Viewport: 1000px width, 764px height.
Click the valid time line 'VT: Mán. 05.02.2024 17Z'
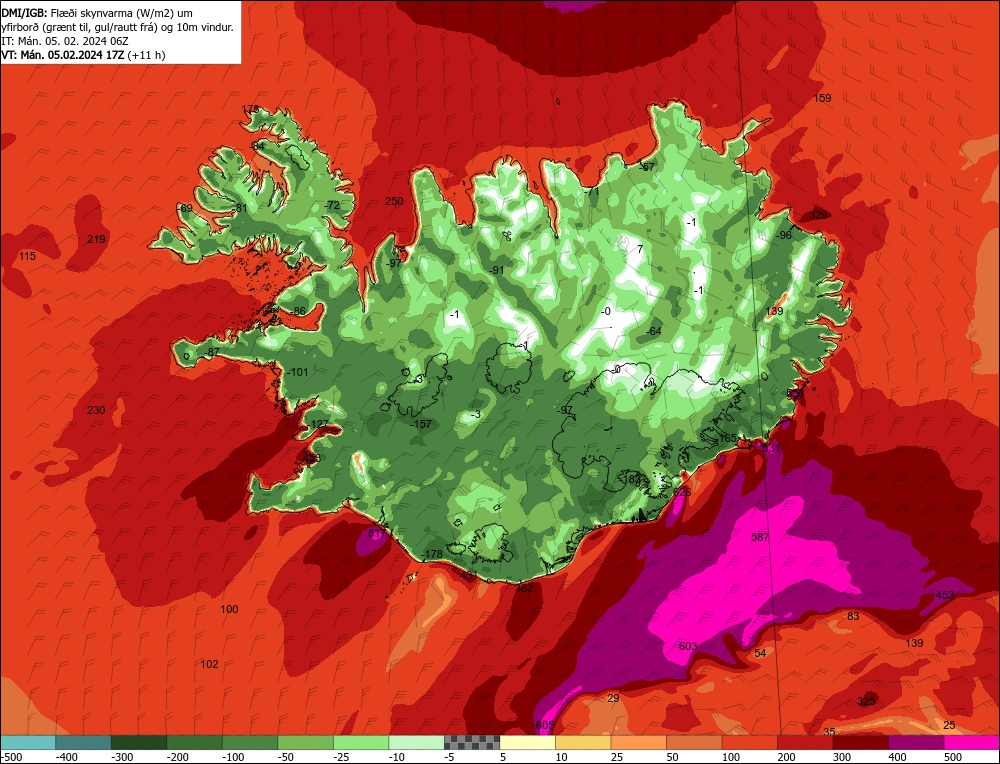pyautogui.click(x=63, y=55)
